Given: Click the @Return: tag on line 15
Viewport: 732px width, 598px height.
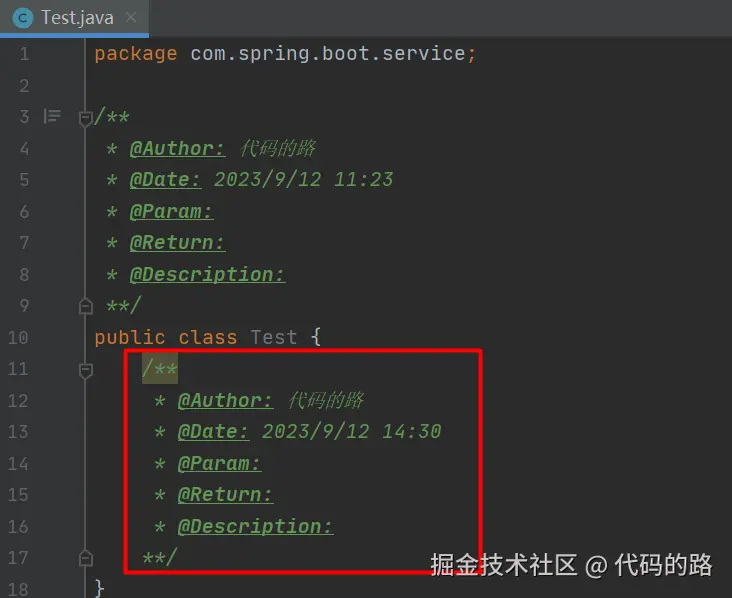Looking at the screenshot, I should point(225,495).
